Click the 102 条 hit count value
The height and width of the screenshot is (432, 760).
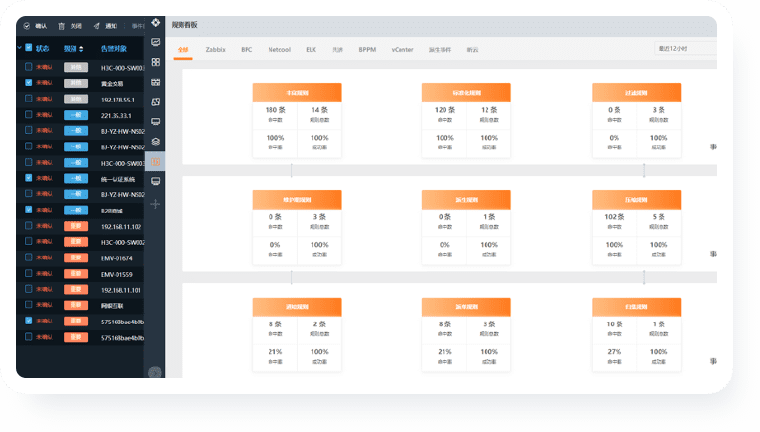[614, 217]
